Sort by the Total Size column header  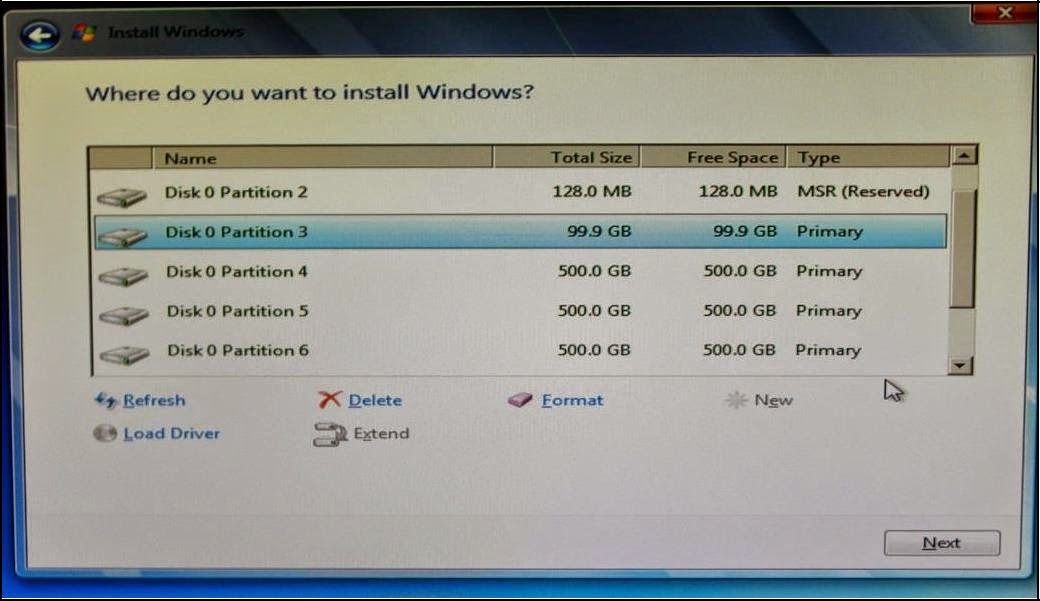[x=566, y=157]
